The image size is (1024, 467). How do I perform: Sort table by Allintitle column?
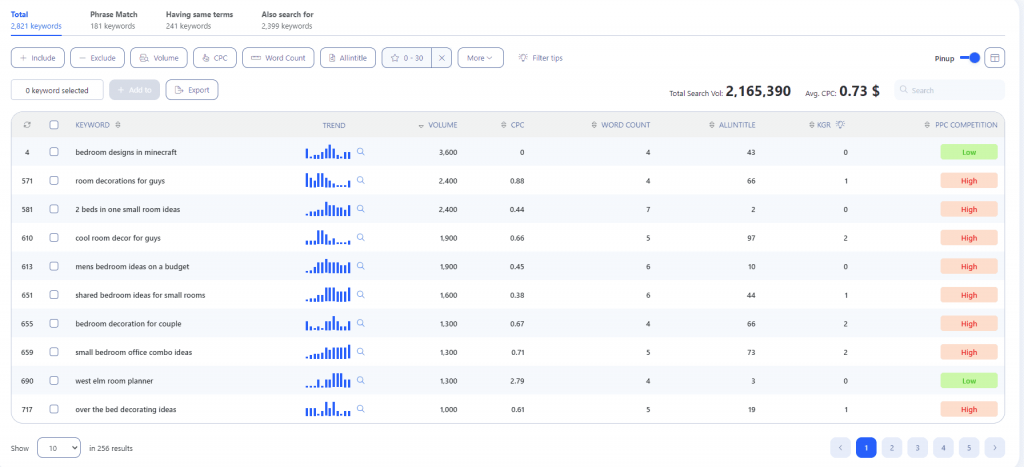coord(732,125)
